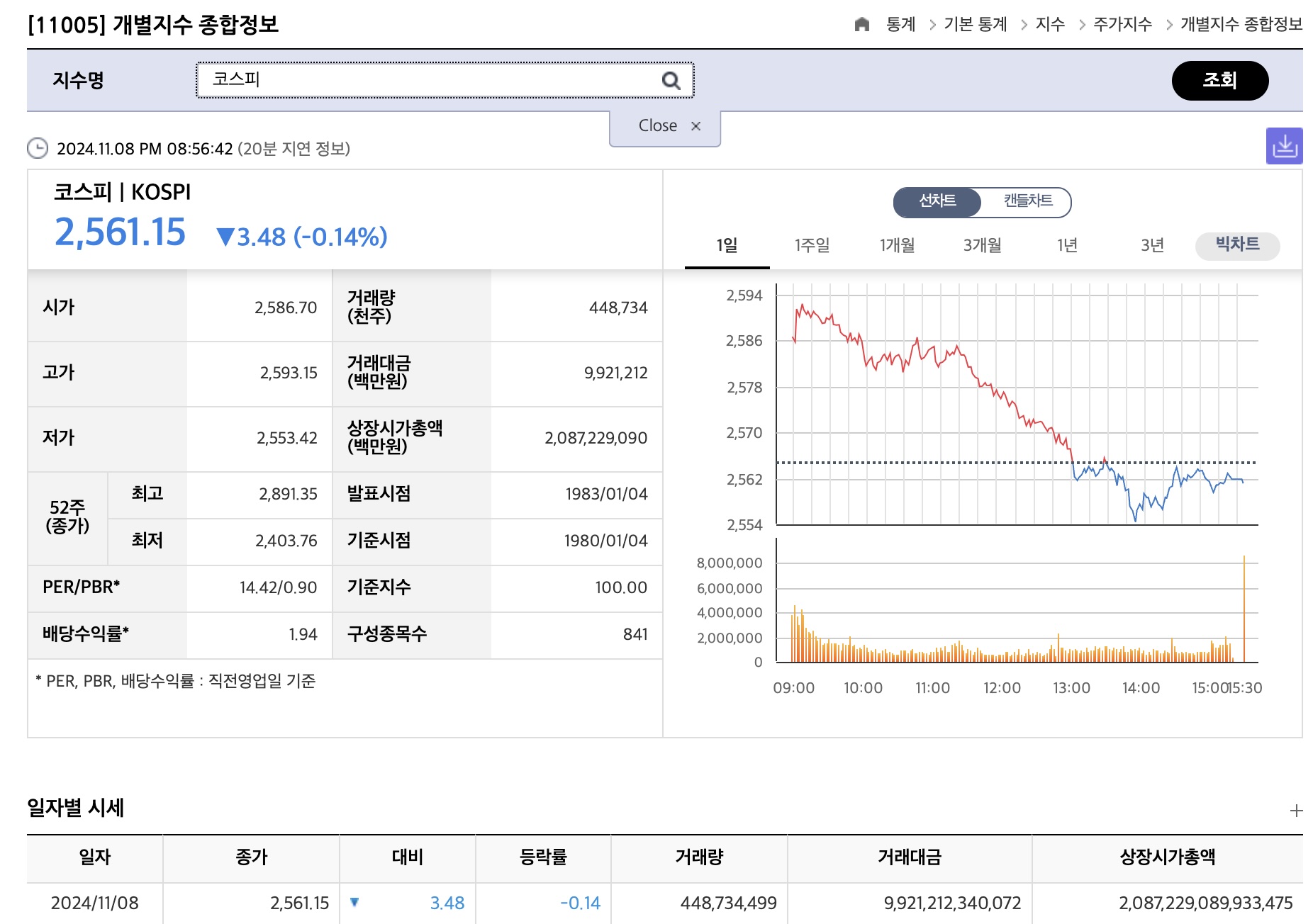The width and height of the screenshot is (1313, 924).
Task: Select the 1주일 period tab
Action: [x=812, y=246]
